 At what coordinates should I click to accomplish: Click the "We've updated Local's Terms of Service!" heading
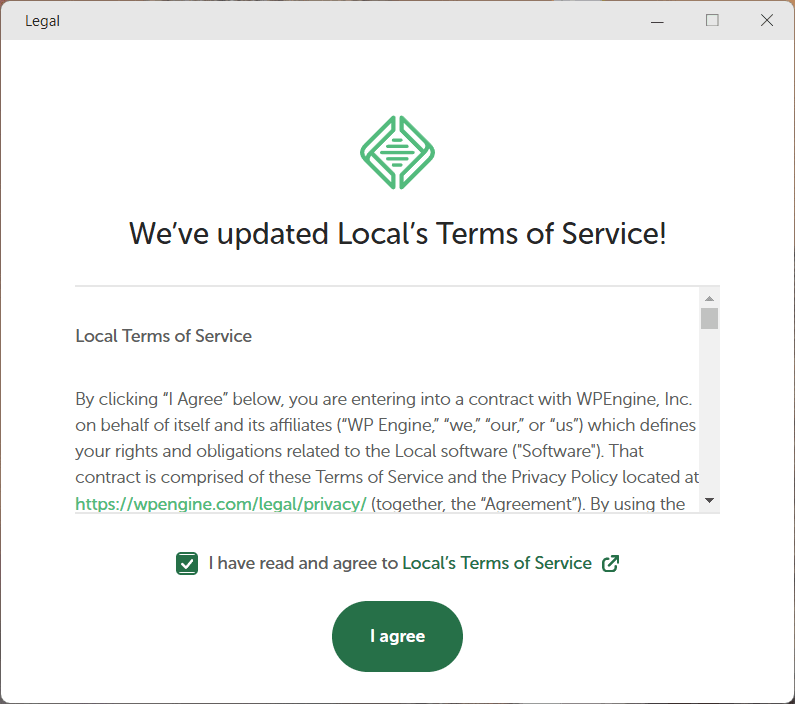[x=397, y=234]
